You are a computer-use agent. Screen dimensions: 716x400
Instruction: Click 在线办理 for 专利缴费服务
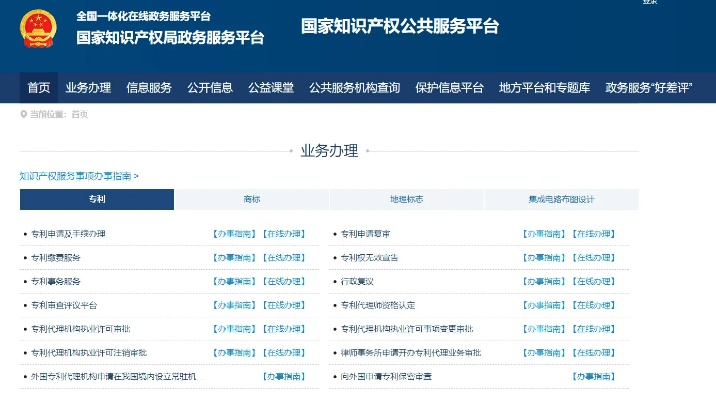point(284,258)
